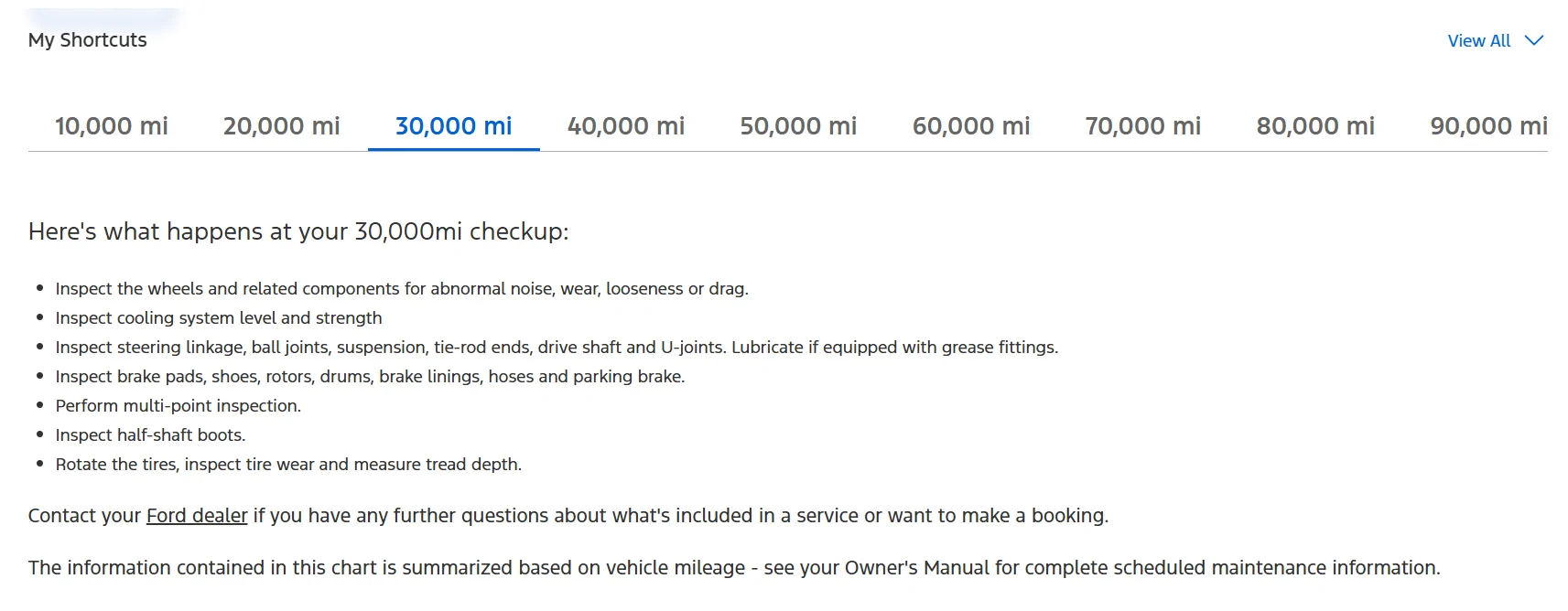Select the 90,000 mi tab

click(1488, 126)
